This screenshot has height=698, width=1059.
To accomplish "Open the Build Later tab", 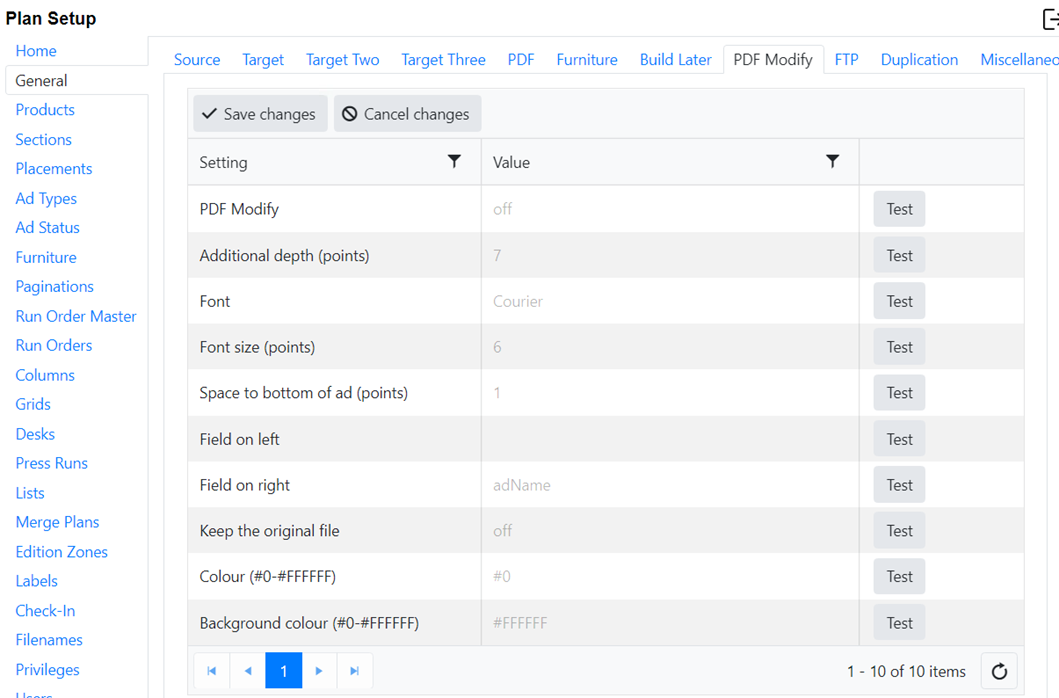I will pos(675,60).
